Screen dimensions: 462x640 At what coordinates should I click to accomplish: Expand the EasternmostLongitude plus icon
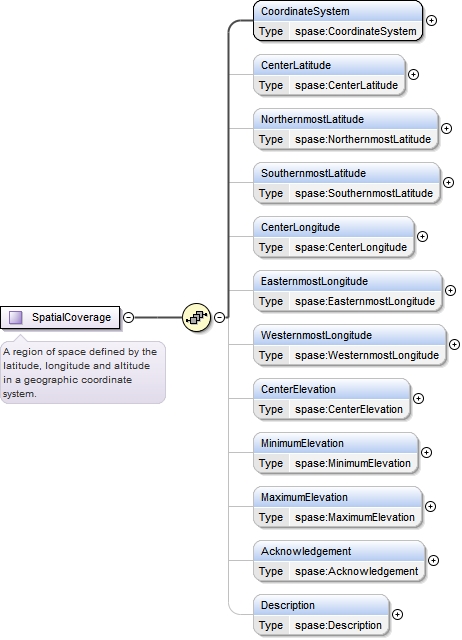pos(451,290)
